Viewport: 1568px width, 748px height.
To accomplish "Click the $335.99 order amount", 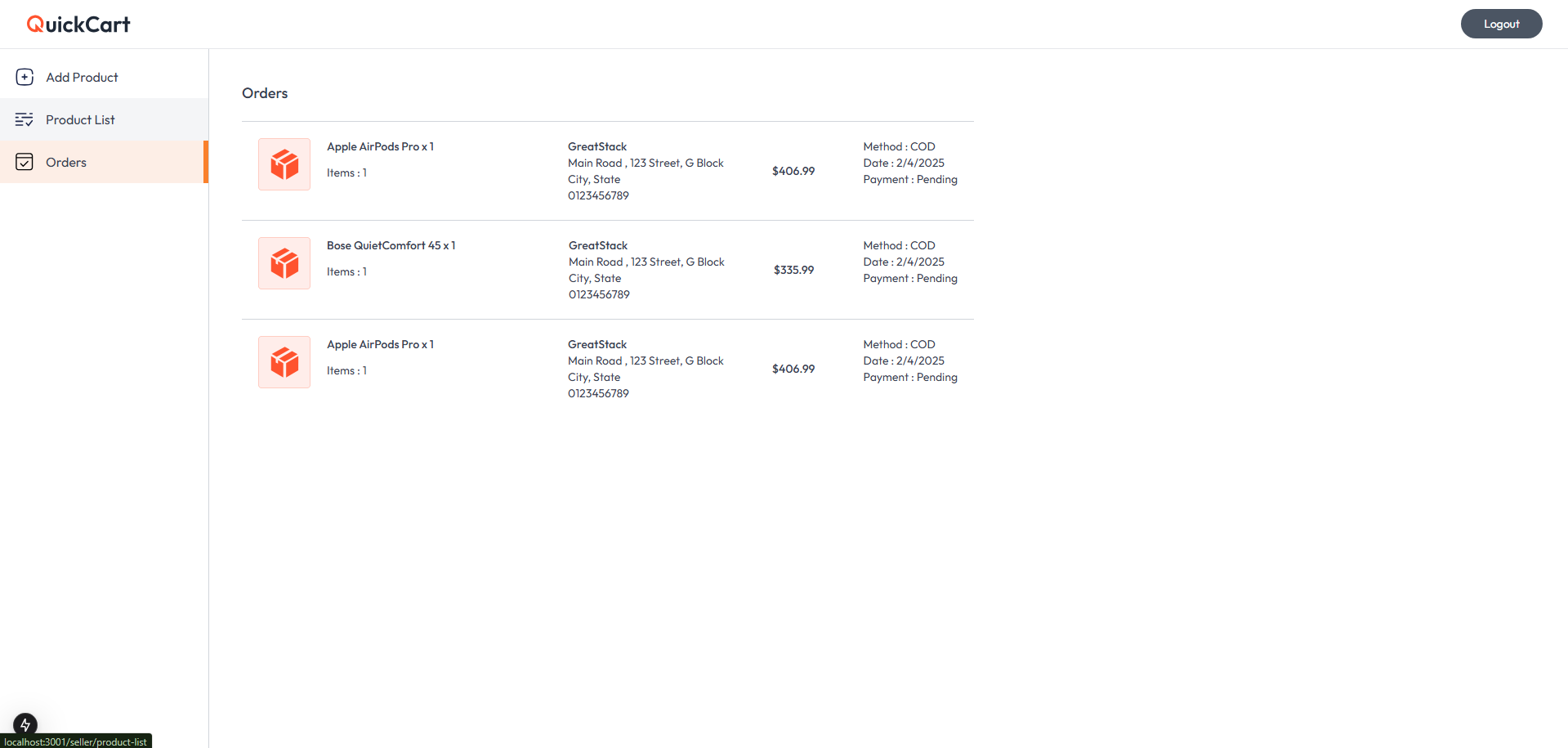I will tap(793, 270).
